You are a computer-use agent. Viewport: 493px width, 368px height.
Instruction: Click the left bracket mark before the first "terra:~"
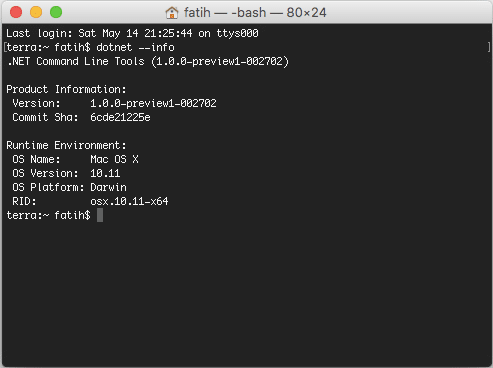[5, 47]
